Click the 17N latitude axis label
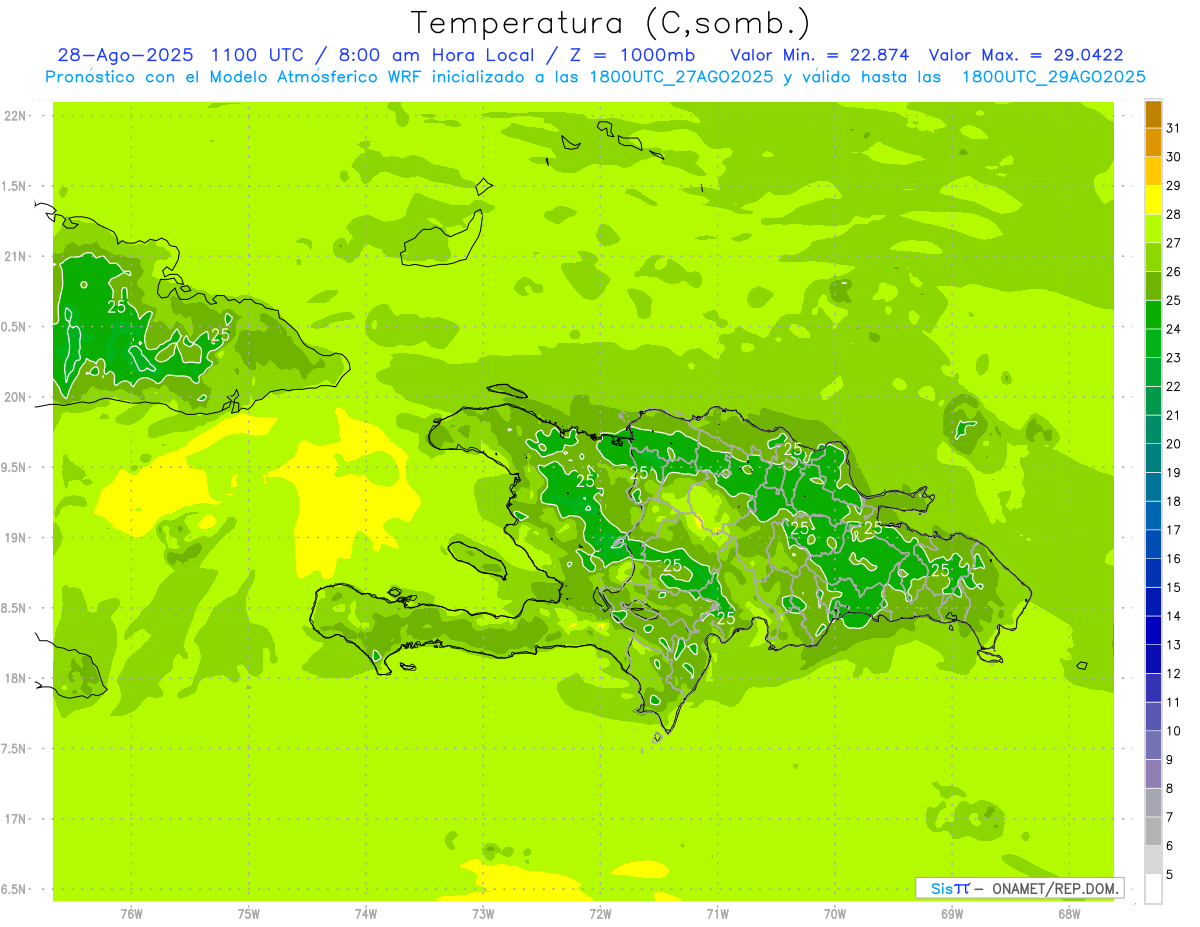1200x927 pixels. (14, 819)
